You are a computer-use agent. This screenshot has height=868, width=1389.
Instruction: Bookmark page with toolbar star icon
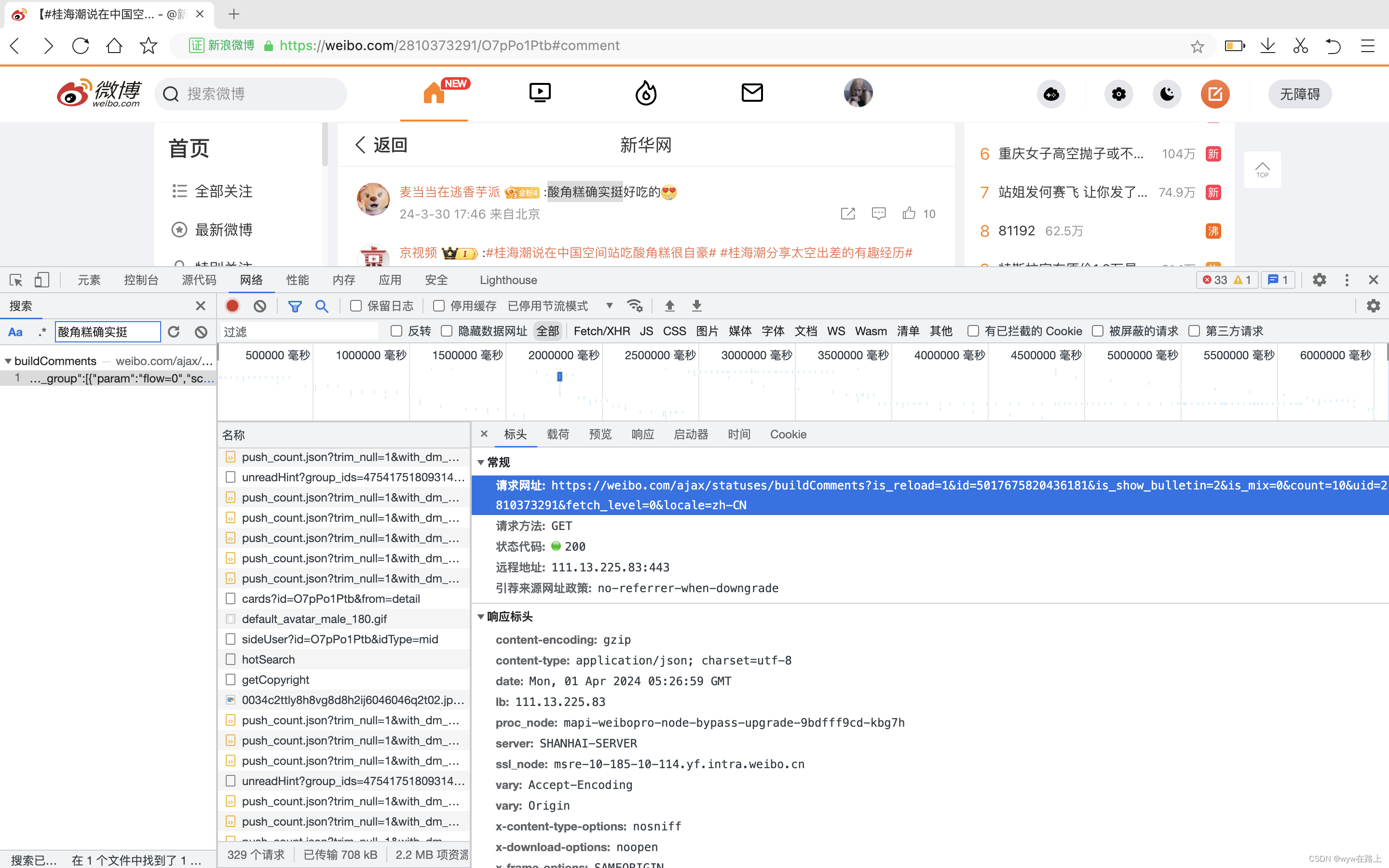(148, 46)
